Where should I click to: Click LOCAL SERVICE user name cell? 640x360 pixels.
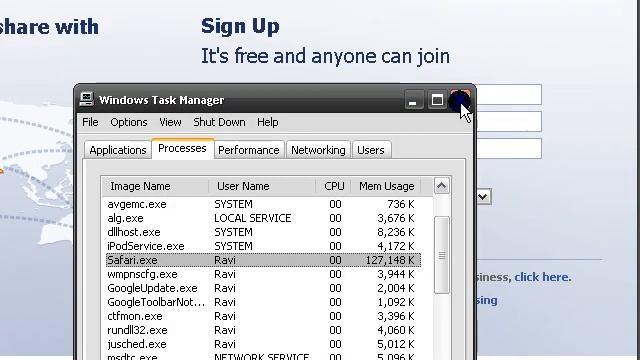pos(253,218)
